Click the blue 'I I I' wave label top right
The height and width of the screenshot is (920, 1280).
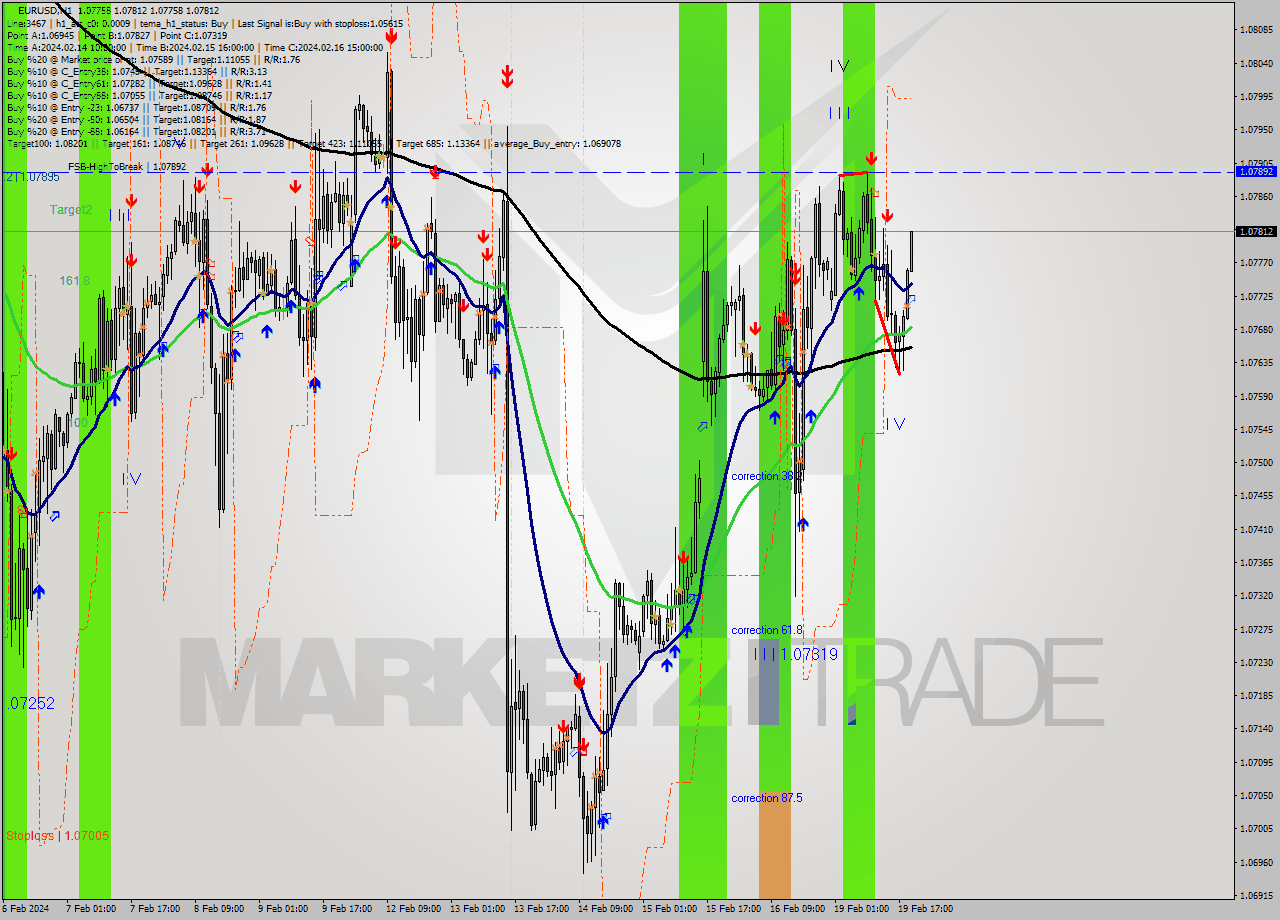(x=839, y=113)
